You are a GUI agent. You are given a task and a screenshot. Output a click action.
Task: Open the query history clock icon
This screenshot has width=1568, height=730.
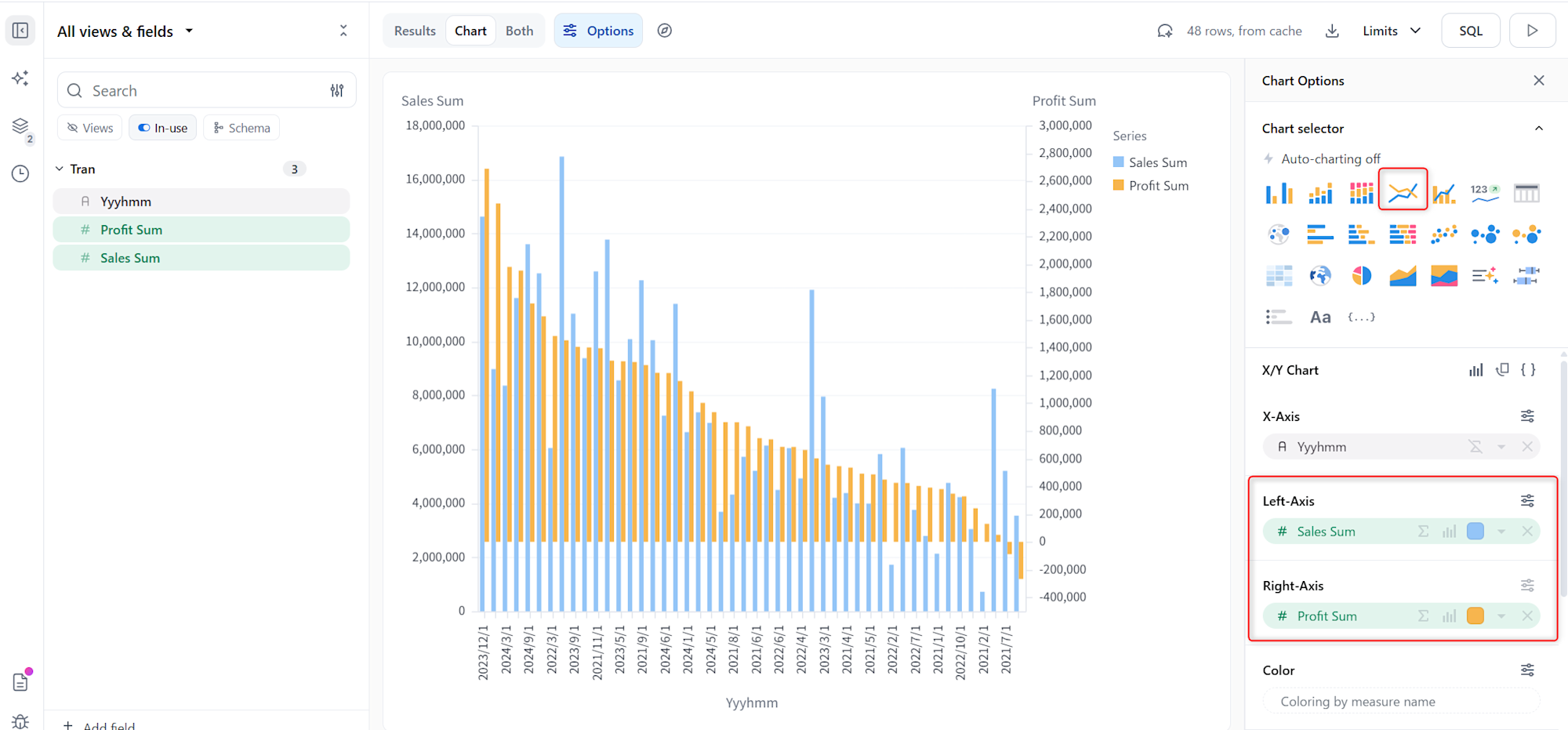coord(20,173)
